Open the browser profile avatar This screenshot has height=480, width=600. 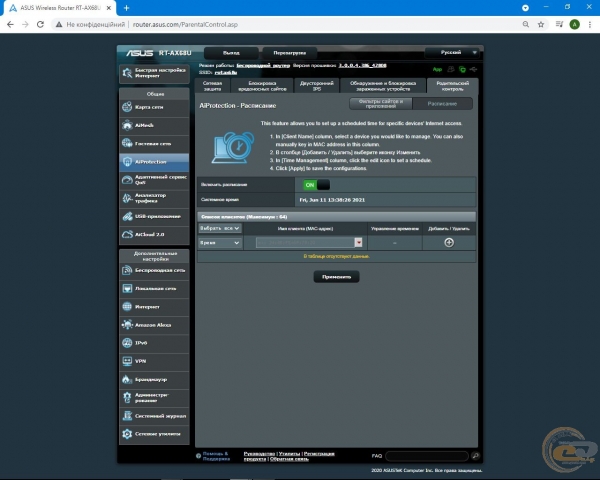[x=574, y=24]
